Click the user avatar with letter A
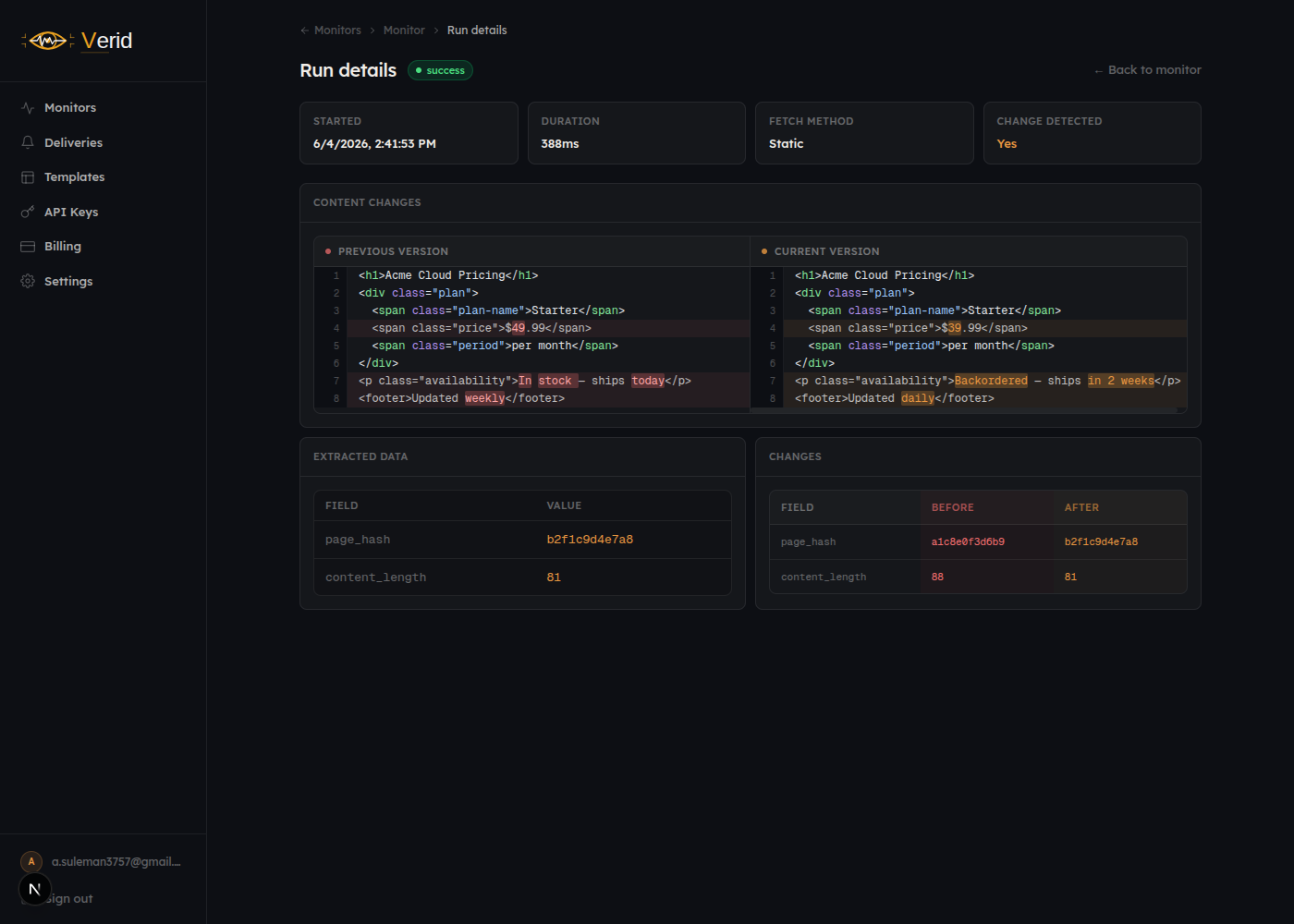The width and height of the screenshot is (1294, 924). 31,861
